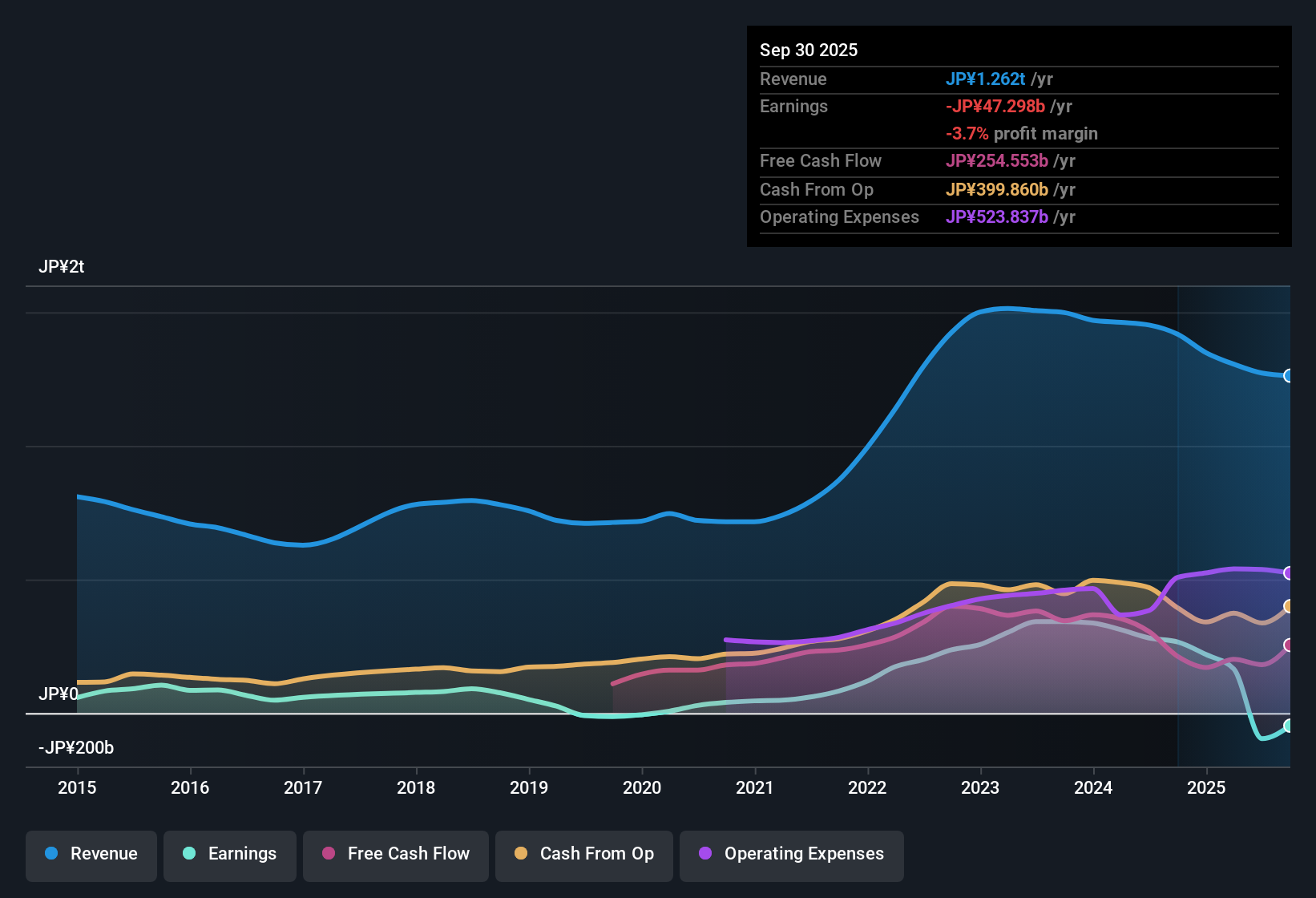Click the teal Earnings legend dot

pos(189,854)
